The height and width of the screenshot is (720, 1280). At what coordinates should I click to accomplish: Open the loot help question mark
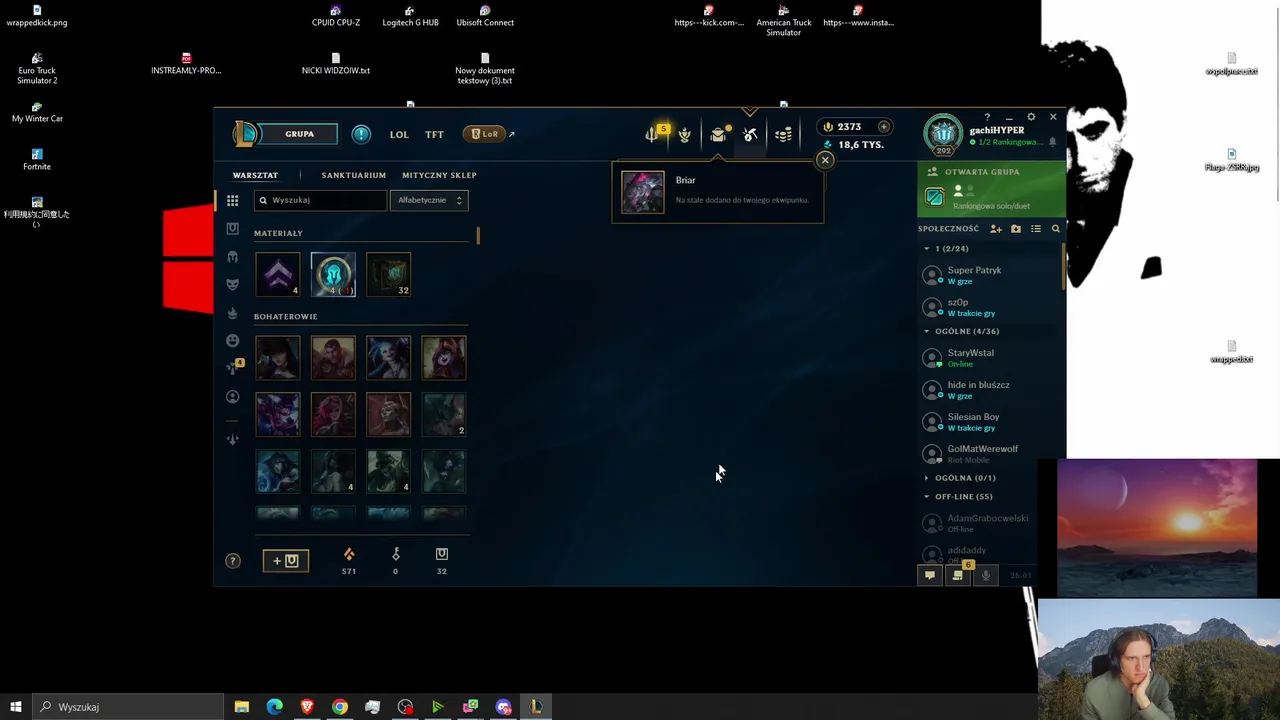click(233, 561)
